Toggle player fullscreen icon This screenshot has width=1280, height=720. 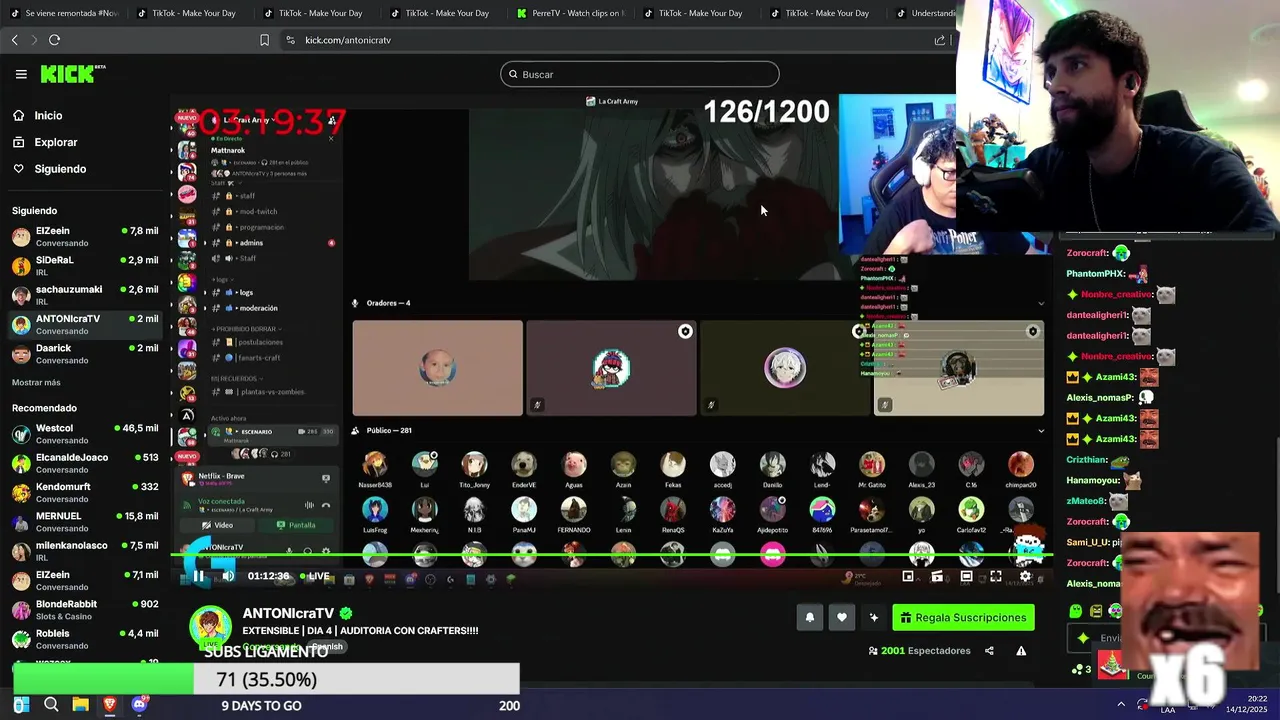tap(995, 576)
